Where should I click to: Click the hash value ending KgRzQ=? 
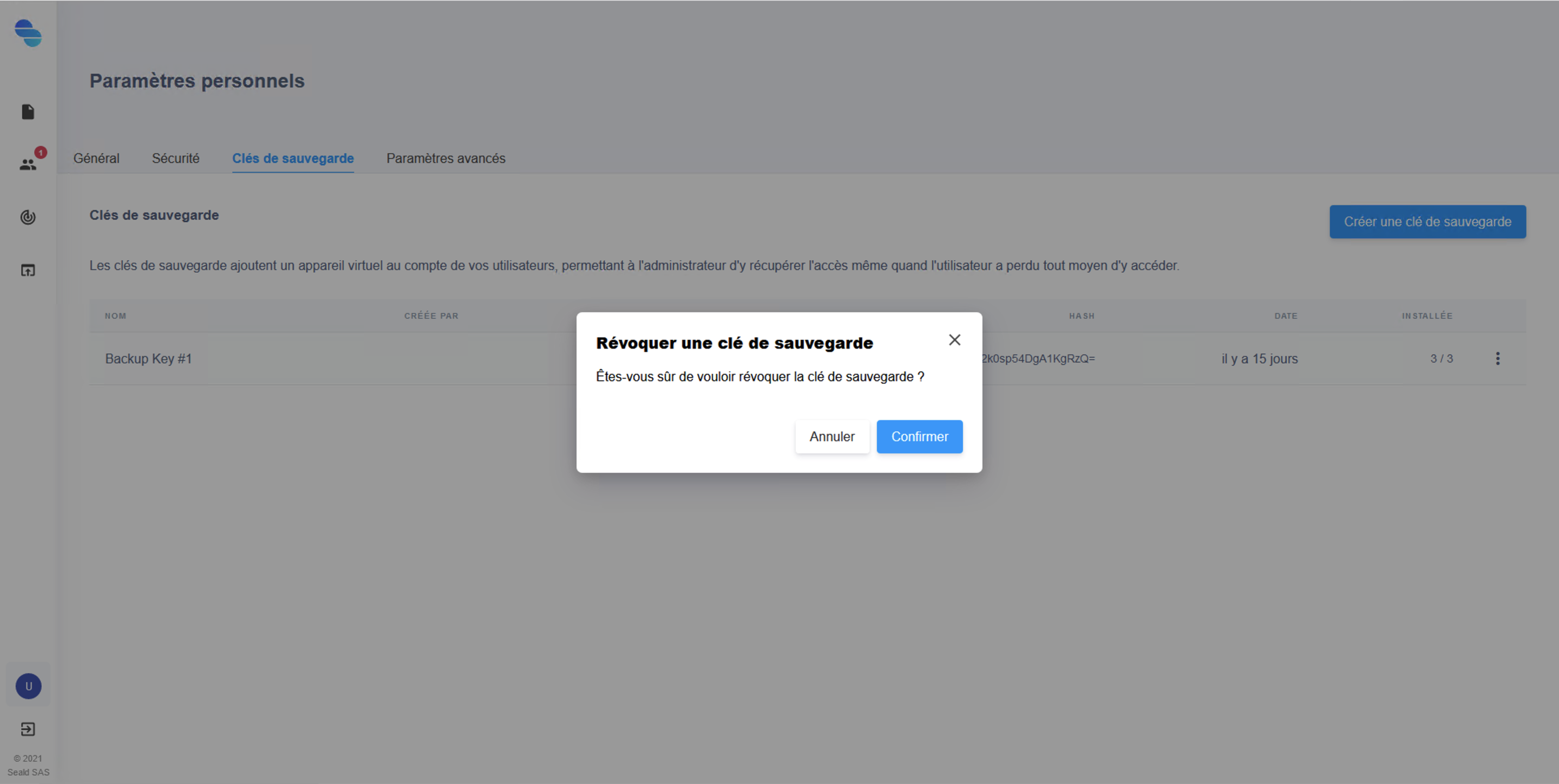pos(1039,359)
